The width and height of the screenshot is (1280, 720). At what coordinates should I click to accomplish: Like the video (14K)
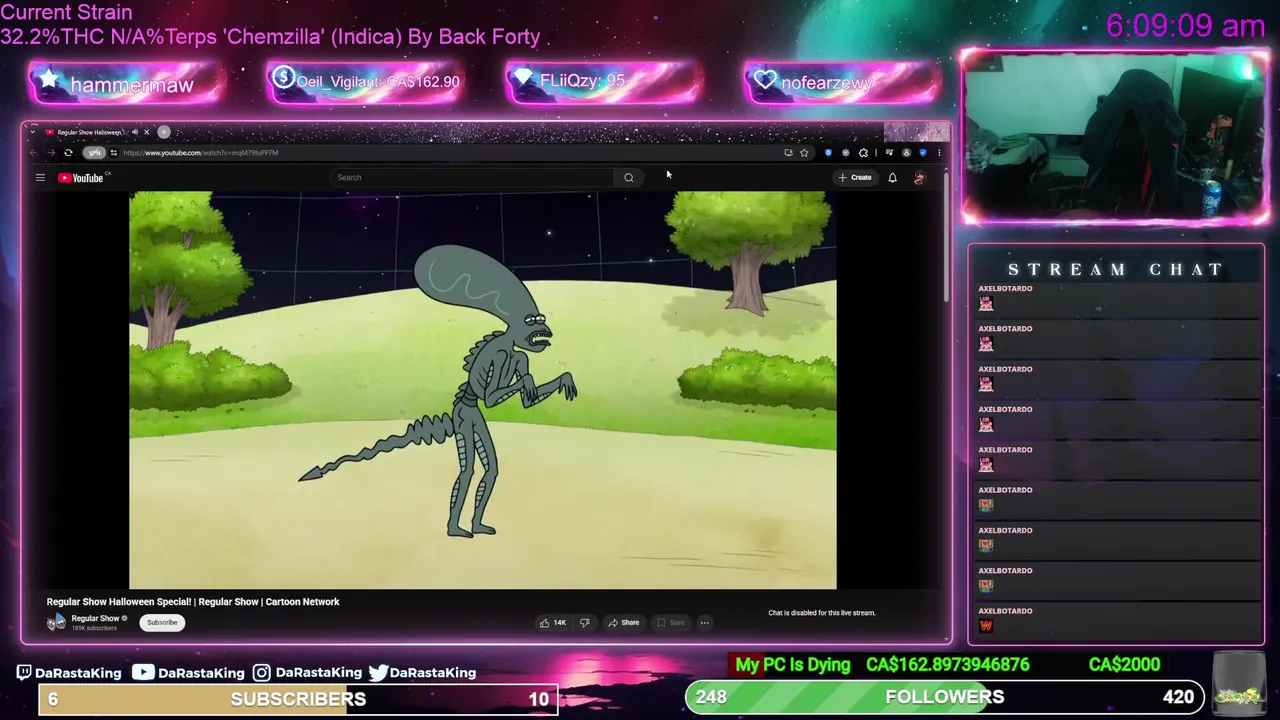(553, 622)
